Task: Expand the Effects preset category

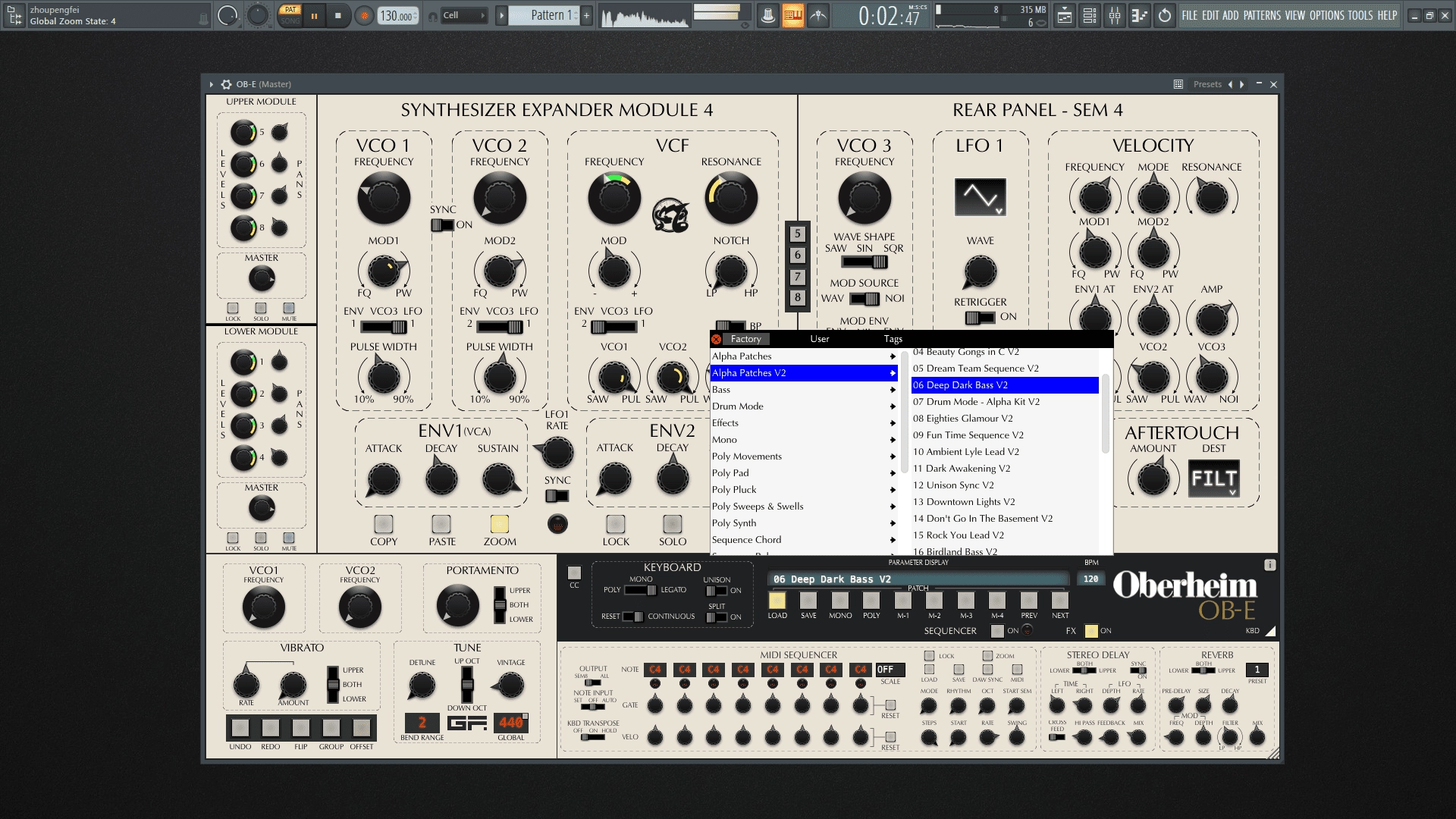Action: pyautogui.click(x=804, y=423)
